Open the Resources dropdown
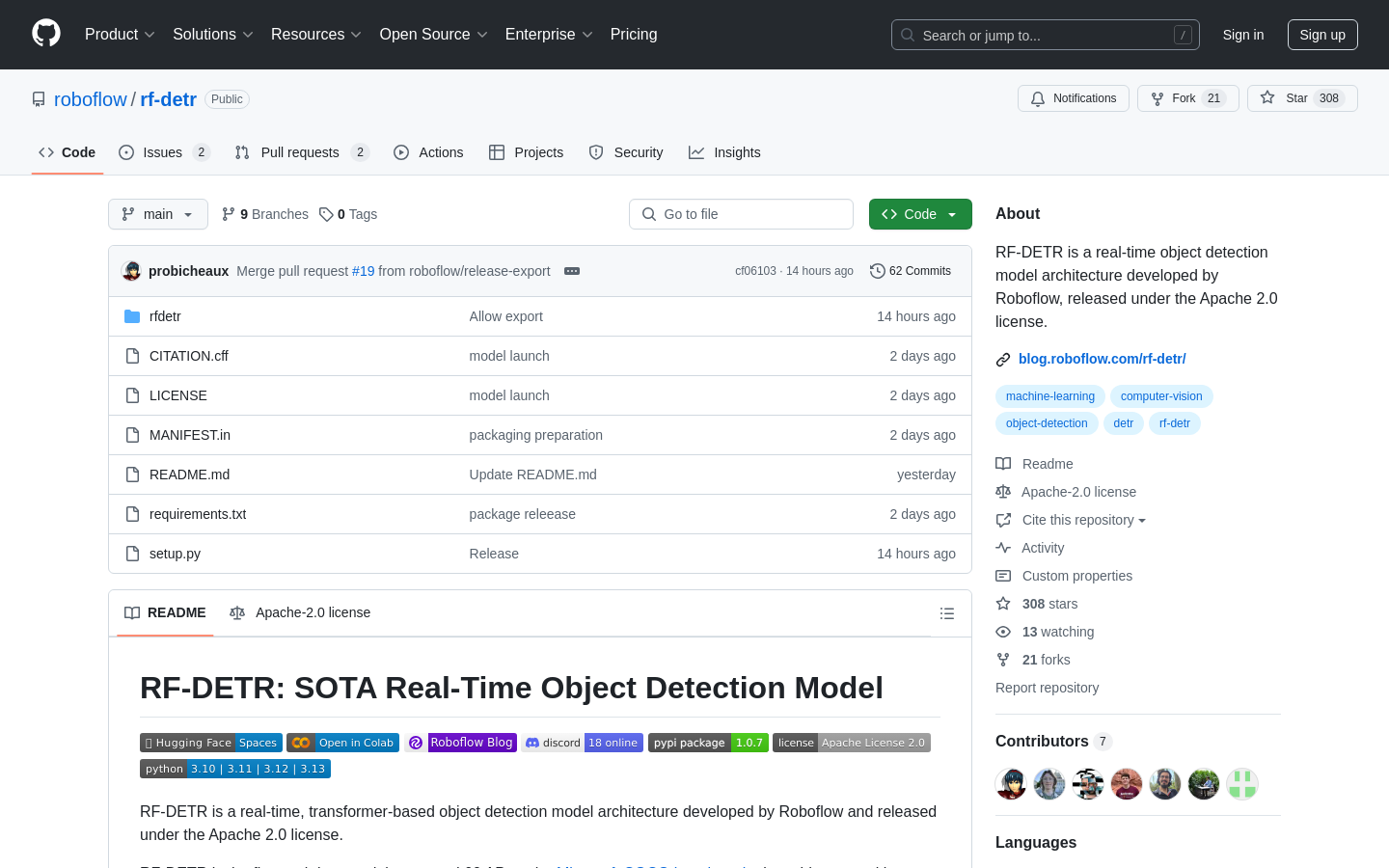1389x868 pixels. click(316, 35)
